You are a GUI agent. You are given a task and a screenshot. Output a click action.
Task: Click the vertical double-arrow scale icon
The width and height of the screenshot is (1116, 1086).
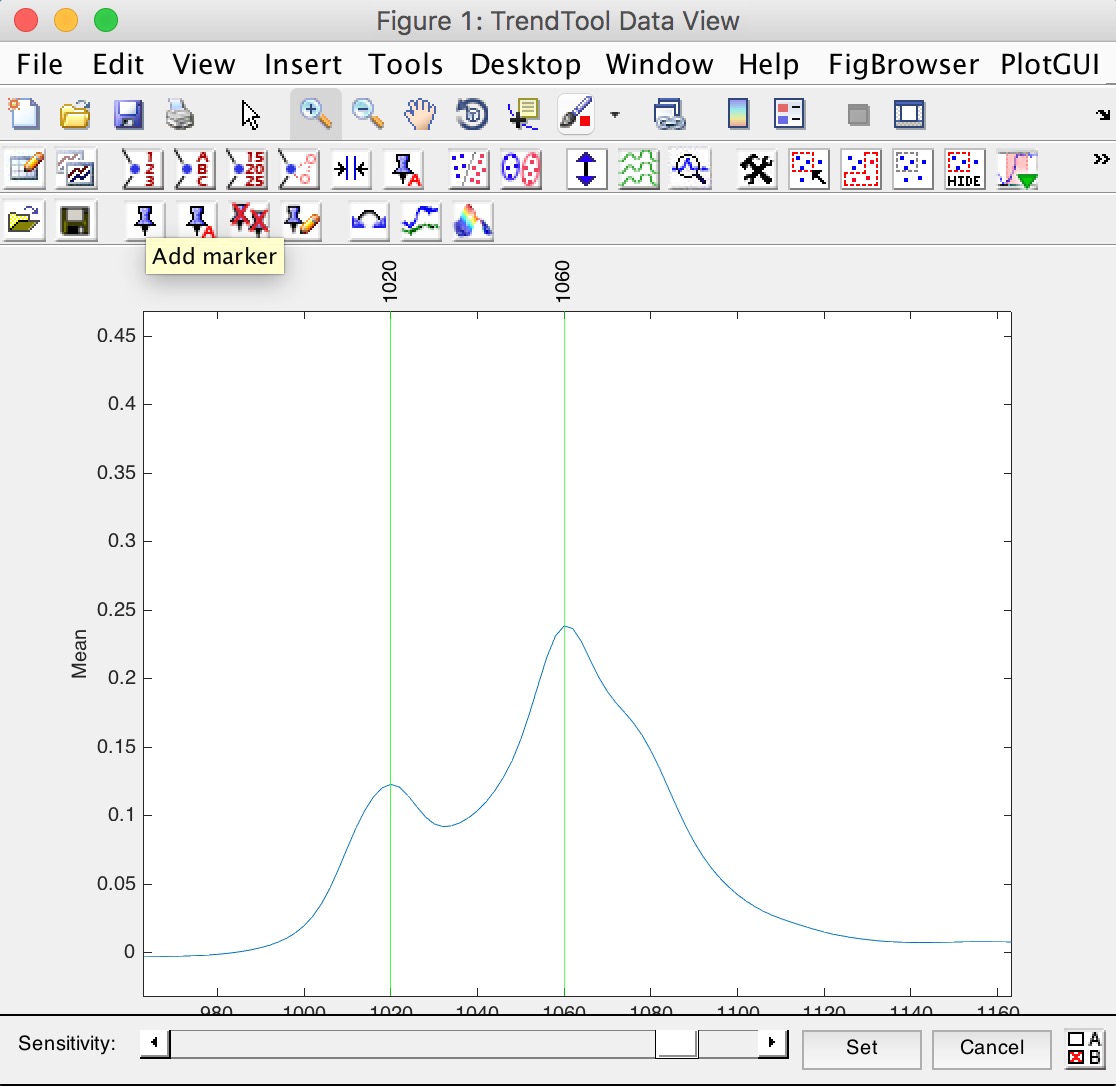pyautogui.click(x=587, y=169)
